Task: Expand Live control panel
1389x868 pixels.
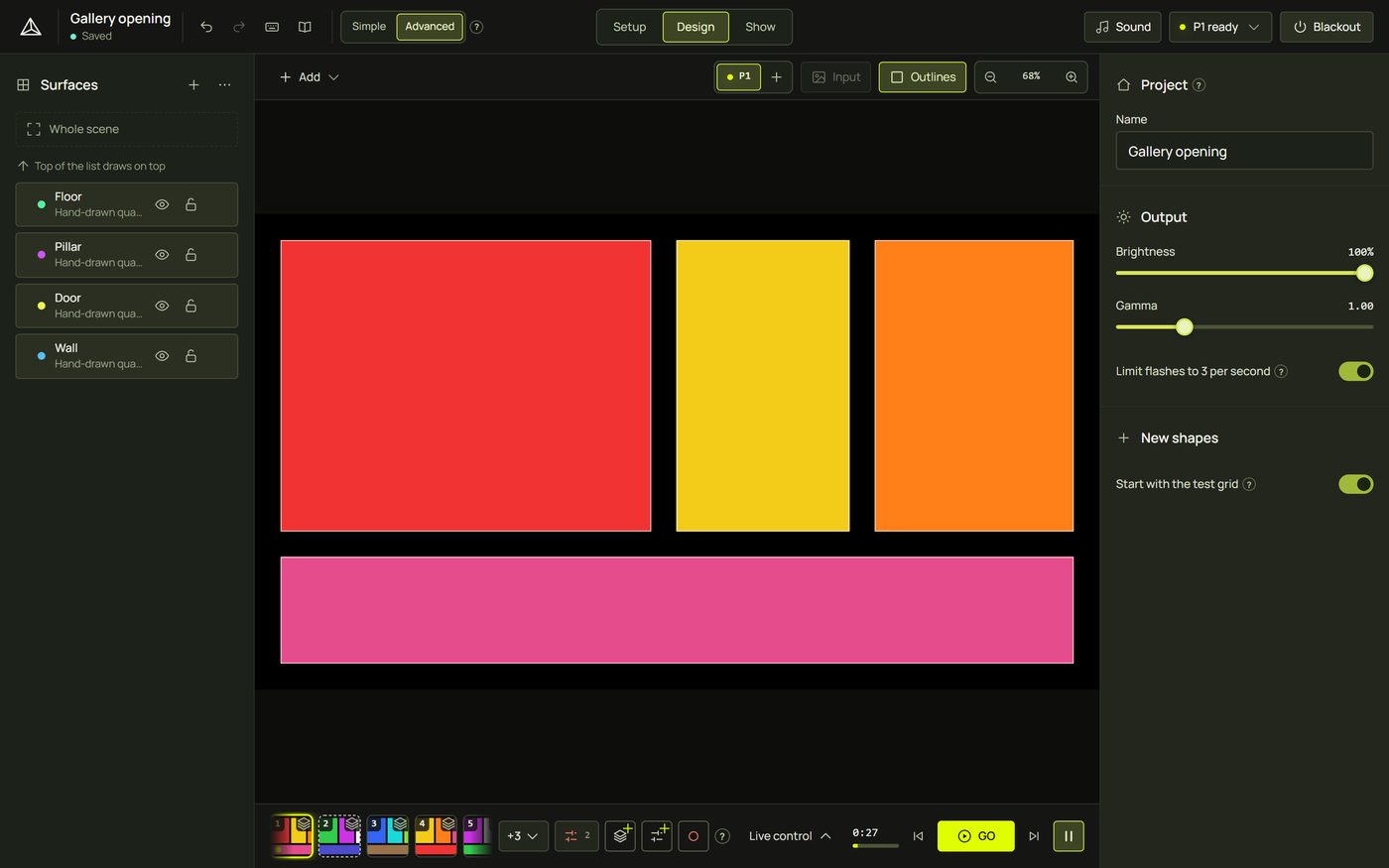Action: [790, 836]
